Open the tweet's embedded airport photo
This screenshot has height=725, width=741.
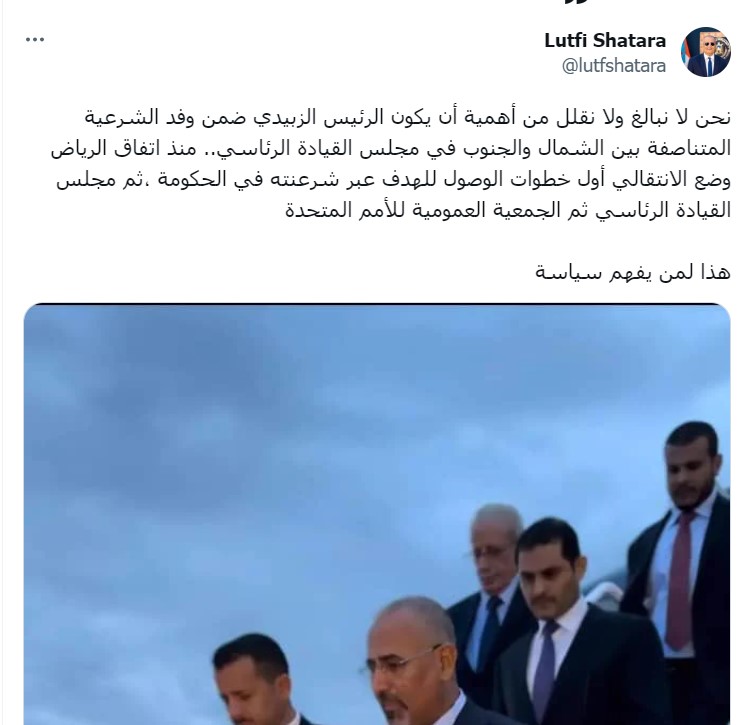(377, 514)
